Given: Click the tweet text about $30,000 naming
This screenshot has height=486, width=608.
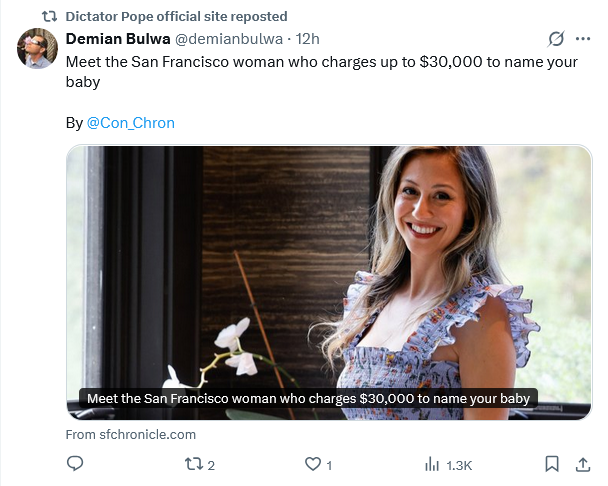Looking at the screenshot, I should [x=322, y=72].
